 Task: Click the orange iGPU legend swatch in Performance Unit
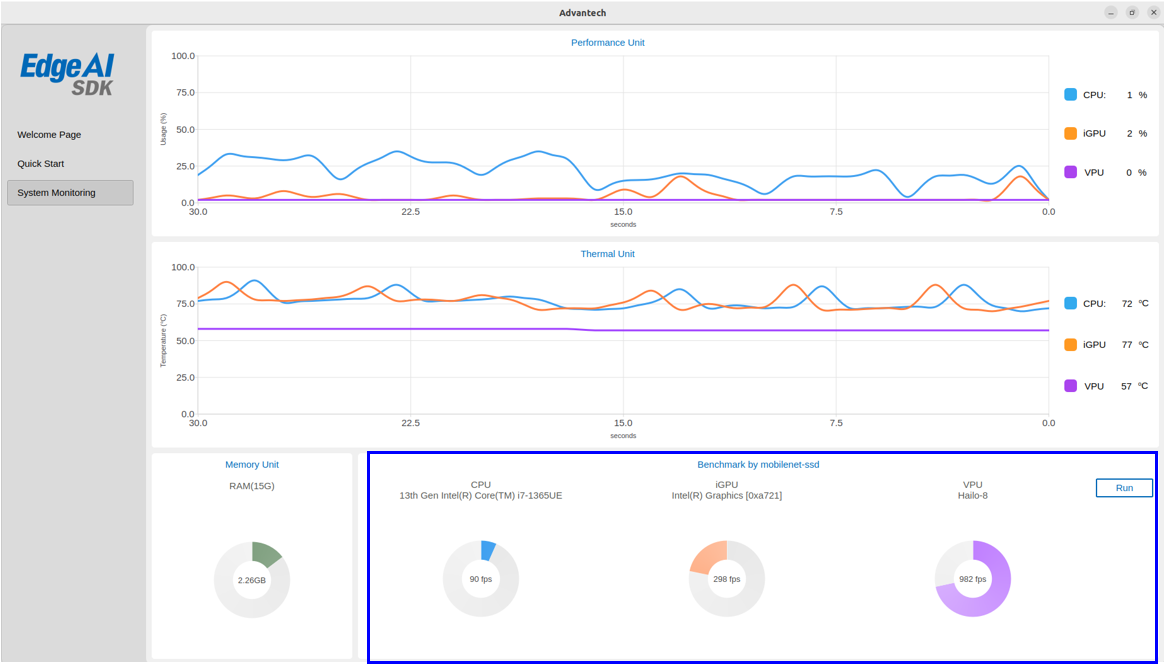1071,133
